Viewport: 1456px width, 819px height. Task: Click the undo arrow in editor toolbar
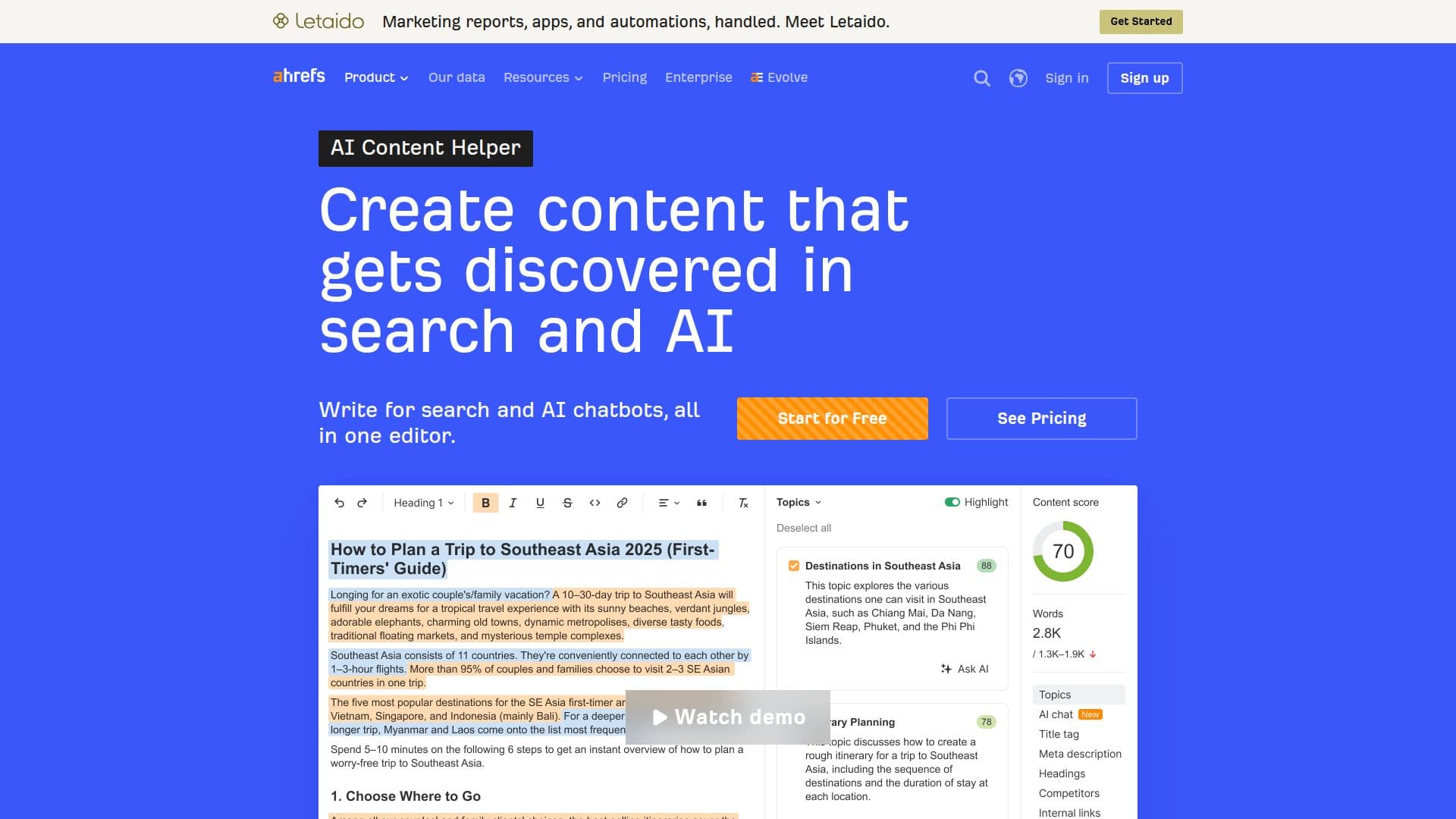(x=339, y=503)
